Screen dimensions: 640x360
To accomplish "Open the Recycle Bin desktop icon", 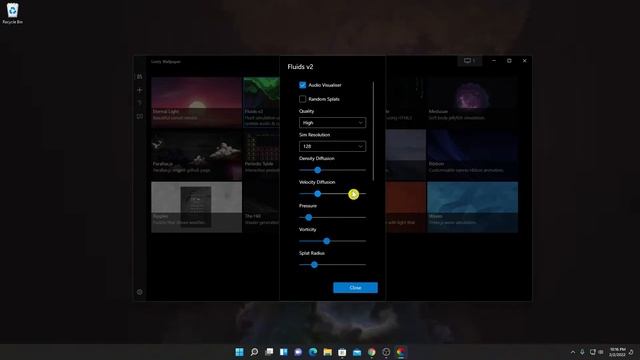I will 12,13.
